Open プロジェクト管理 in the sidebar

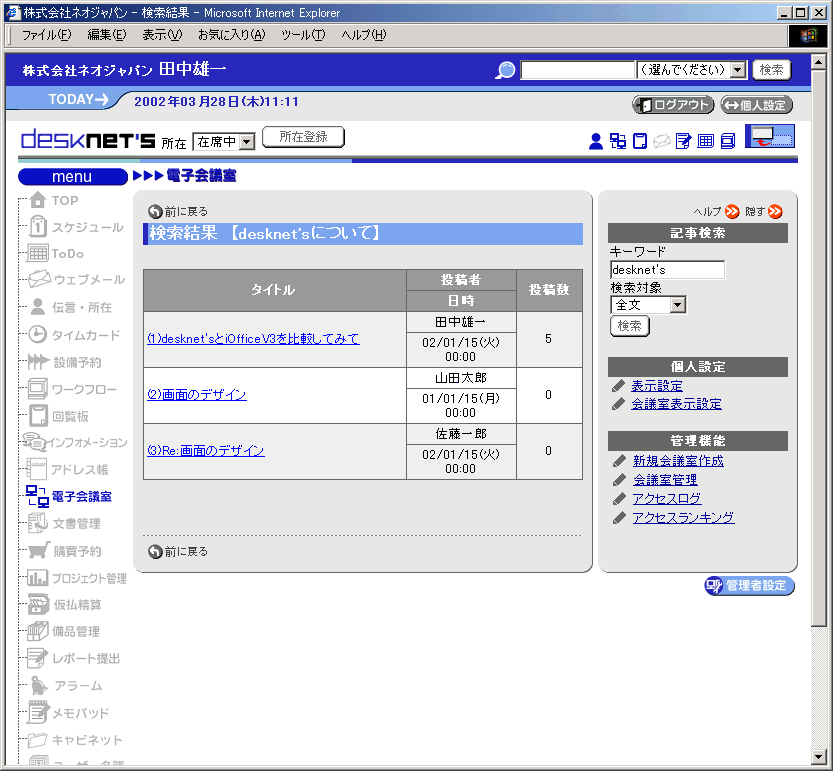coord(77,578)
